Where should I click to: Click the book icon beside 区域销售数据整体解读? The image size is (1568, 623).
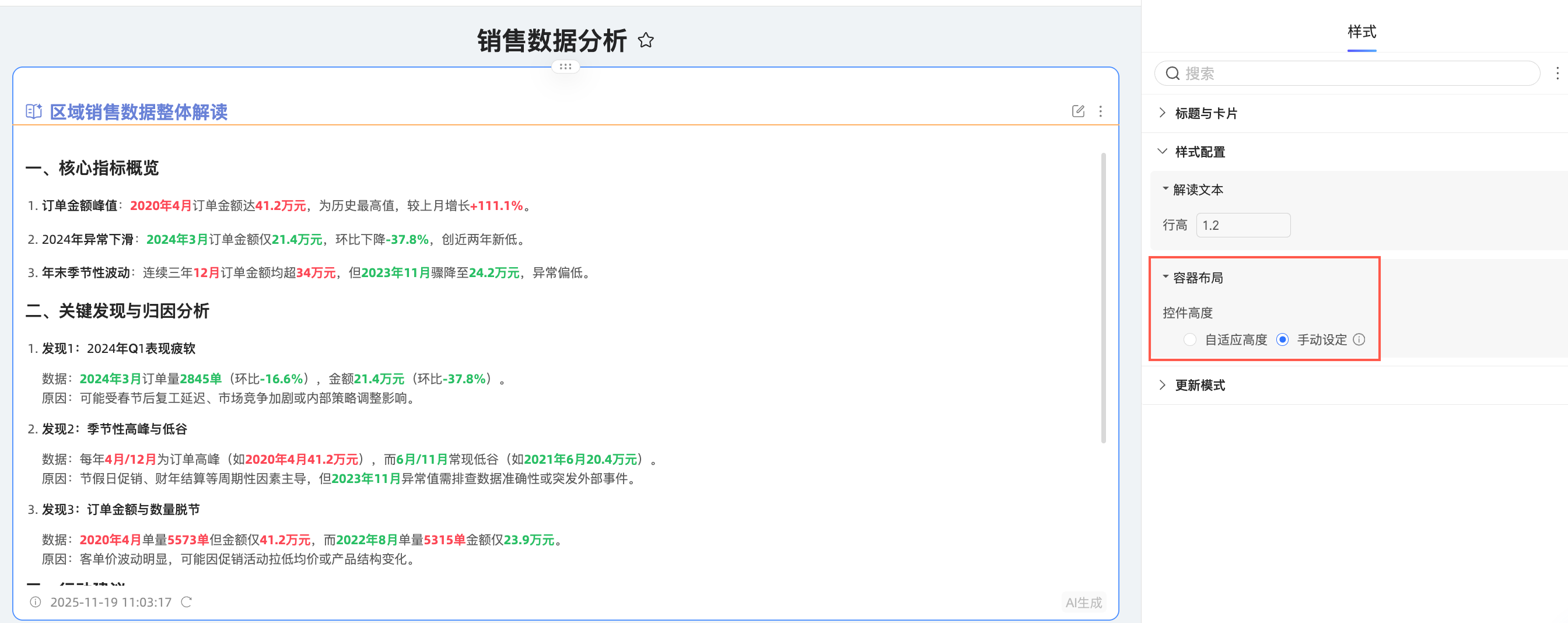(x=33, y=111)
